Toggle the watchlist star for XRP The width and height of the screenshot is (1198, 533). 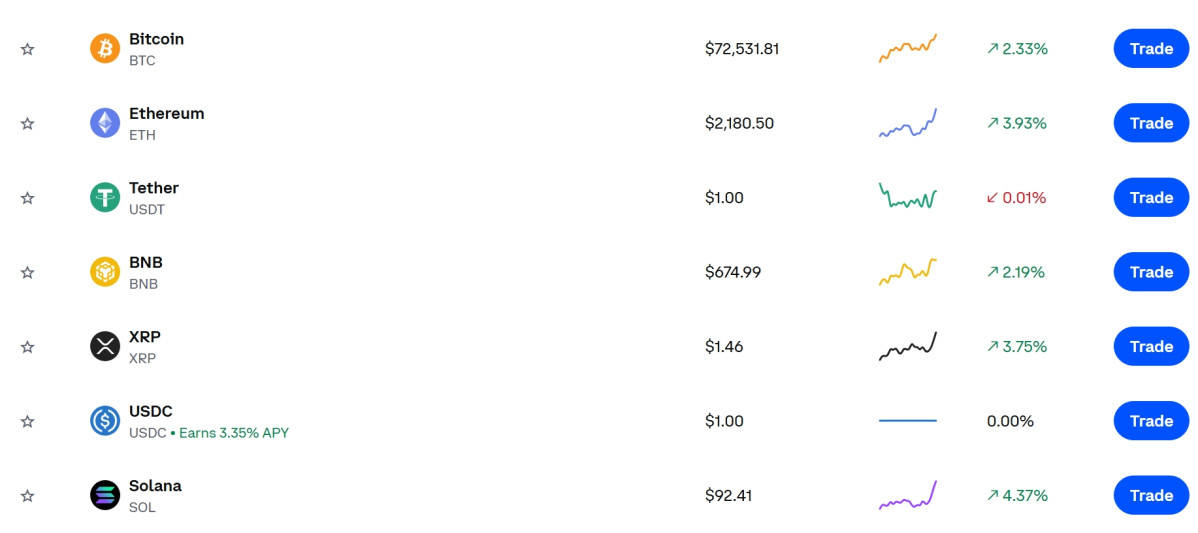point(28,347)
